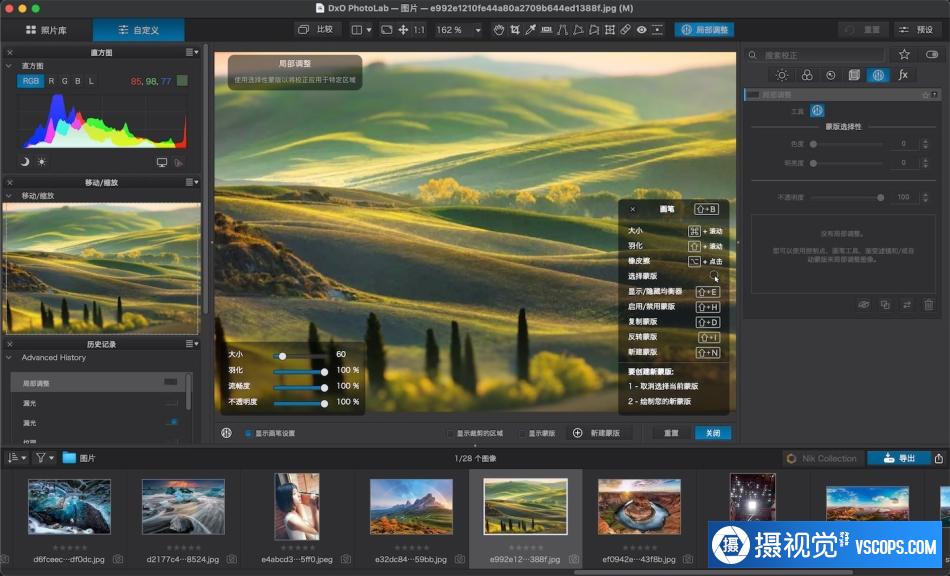950x576 pixels.
Task: Select the ReShape grid tool
Action: tap(610, 30)
